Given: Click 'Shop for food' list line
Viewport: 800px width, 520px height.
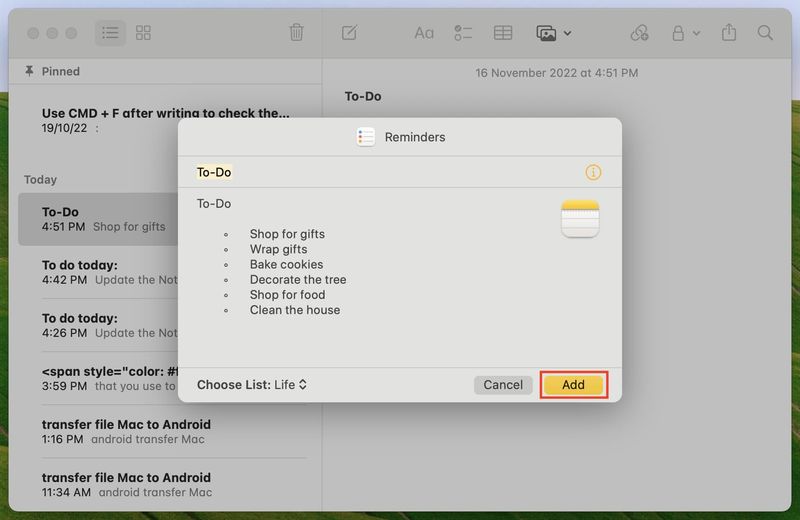Looking at the screenshot, I should click(x=287, y=295).
